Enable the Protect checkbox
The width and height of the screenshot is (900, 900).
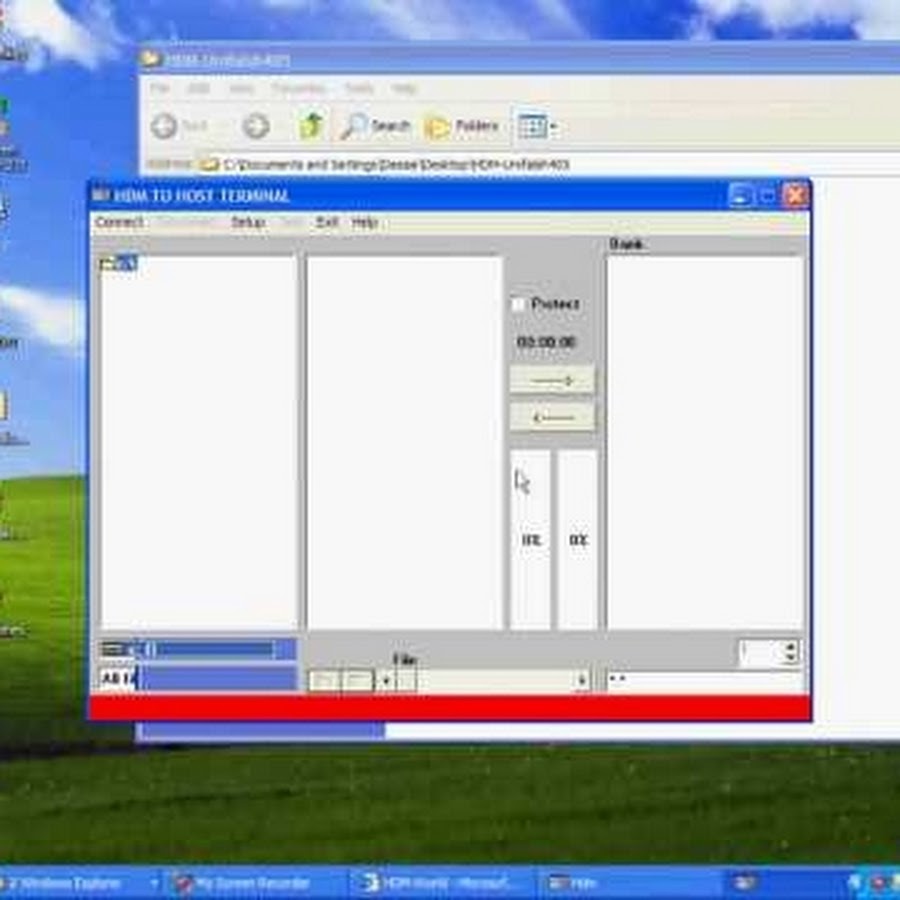(518, 304)
